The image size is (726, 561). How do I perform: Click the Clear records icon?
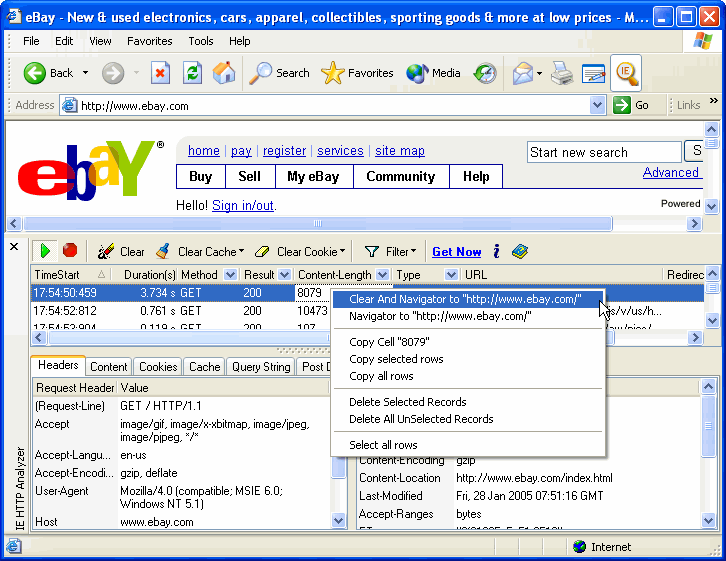106,251
